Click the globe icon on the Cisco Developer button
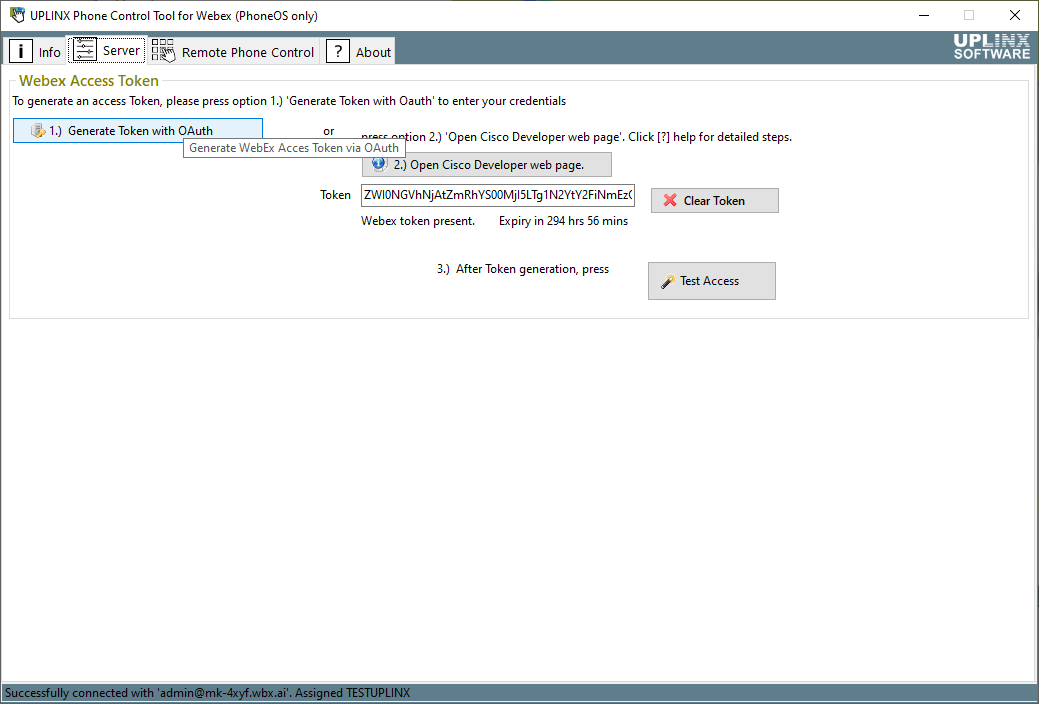 tap(380, 164)
